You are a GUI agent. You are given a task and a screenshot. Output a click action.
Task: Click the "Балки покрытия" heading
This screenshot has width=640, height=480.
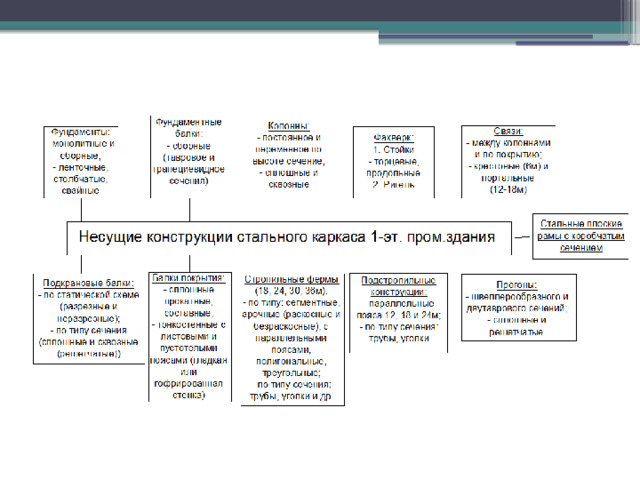(187, 277)
